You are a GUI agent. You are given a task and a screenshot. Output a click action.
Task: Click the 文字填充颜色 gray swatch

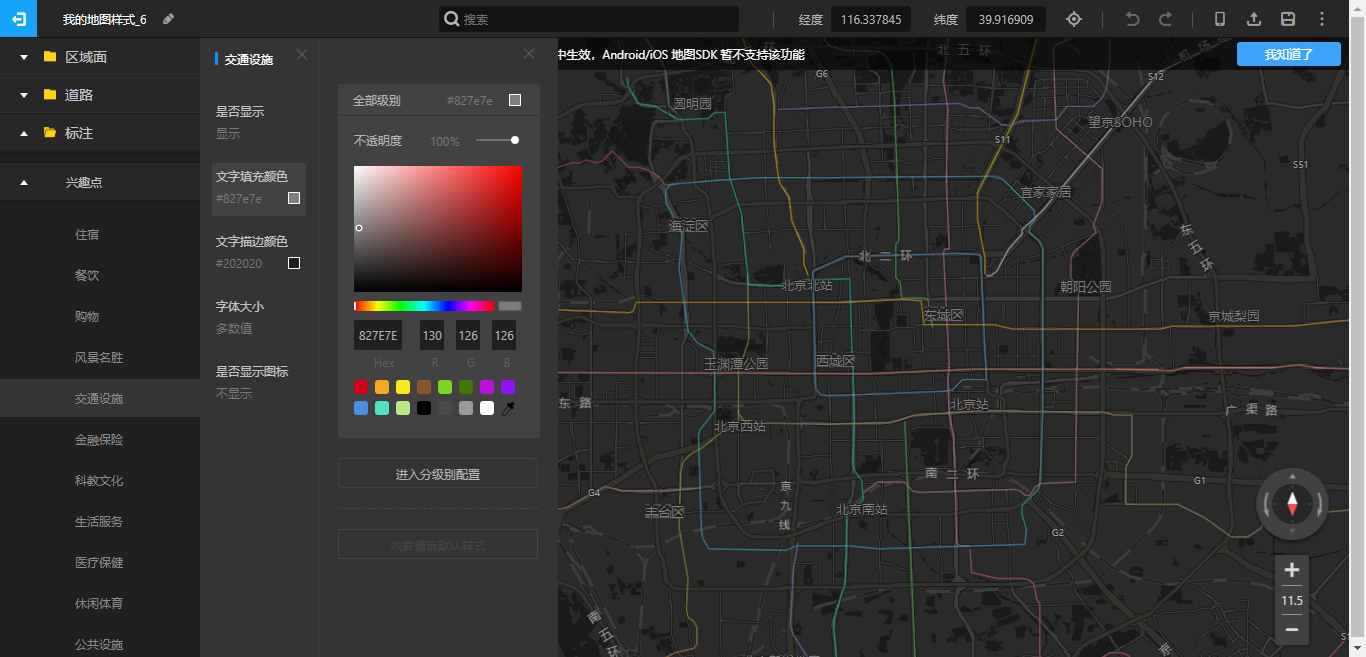[x=294, y=198]
